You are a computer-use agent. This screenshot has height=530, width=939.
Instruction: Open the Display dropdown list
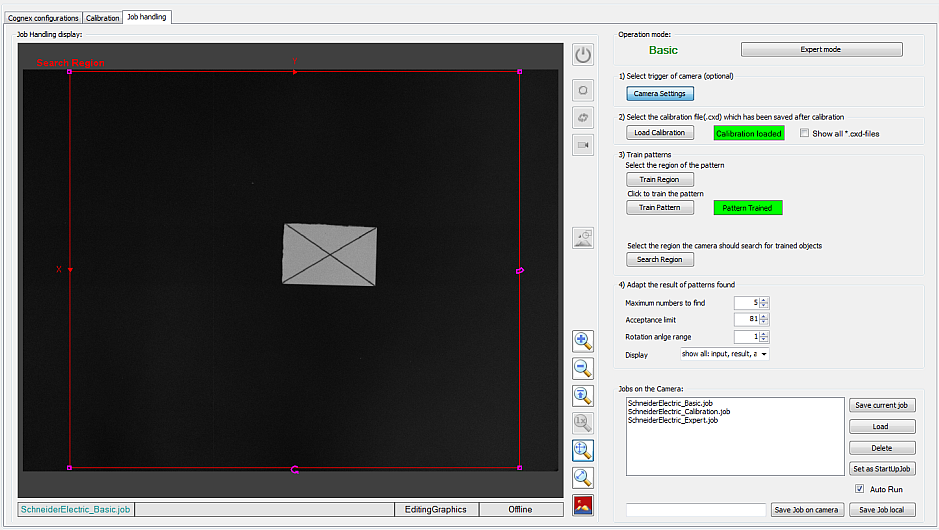(764, 354)
